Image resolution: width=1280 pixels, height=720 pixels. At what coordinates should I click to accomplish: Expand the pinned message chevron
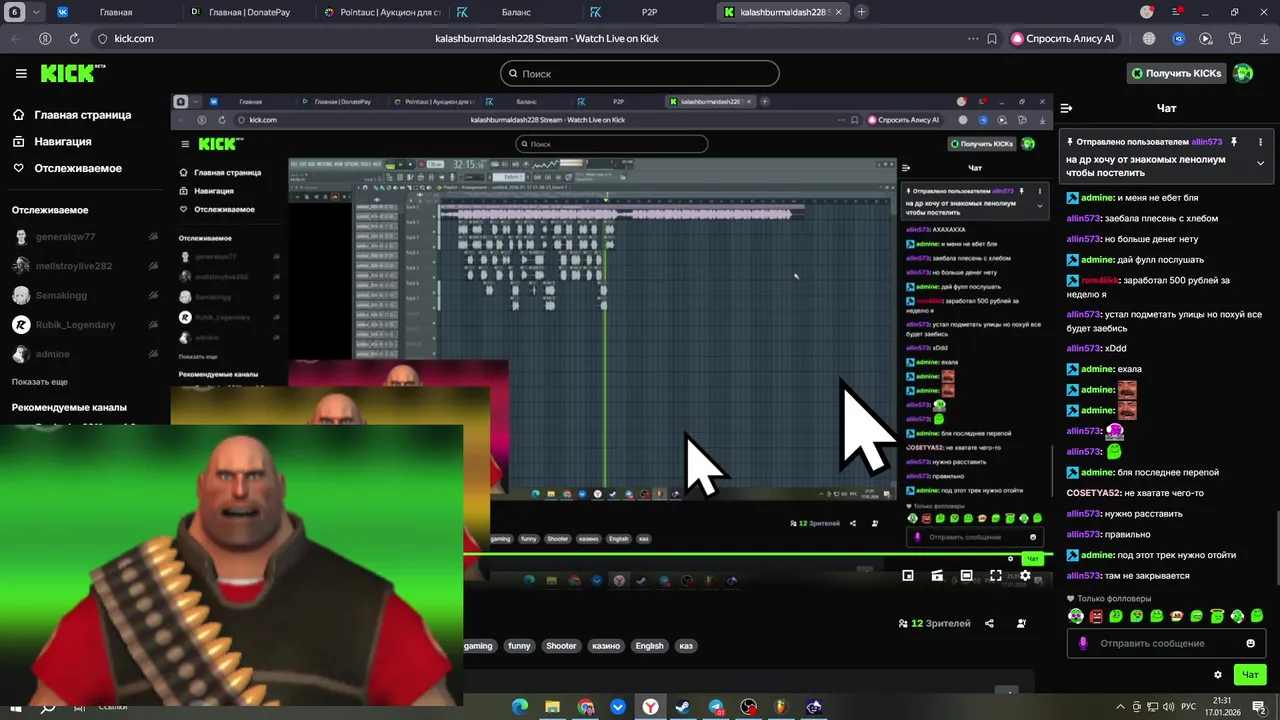(1260, 163)
